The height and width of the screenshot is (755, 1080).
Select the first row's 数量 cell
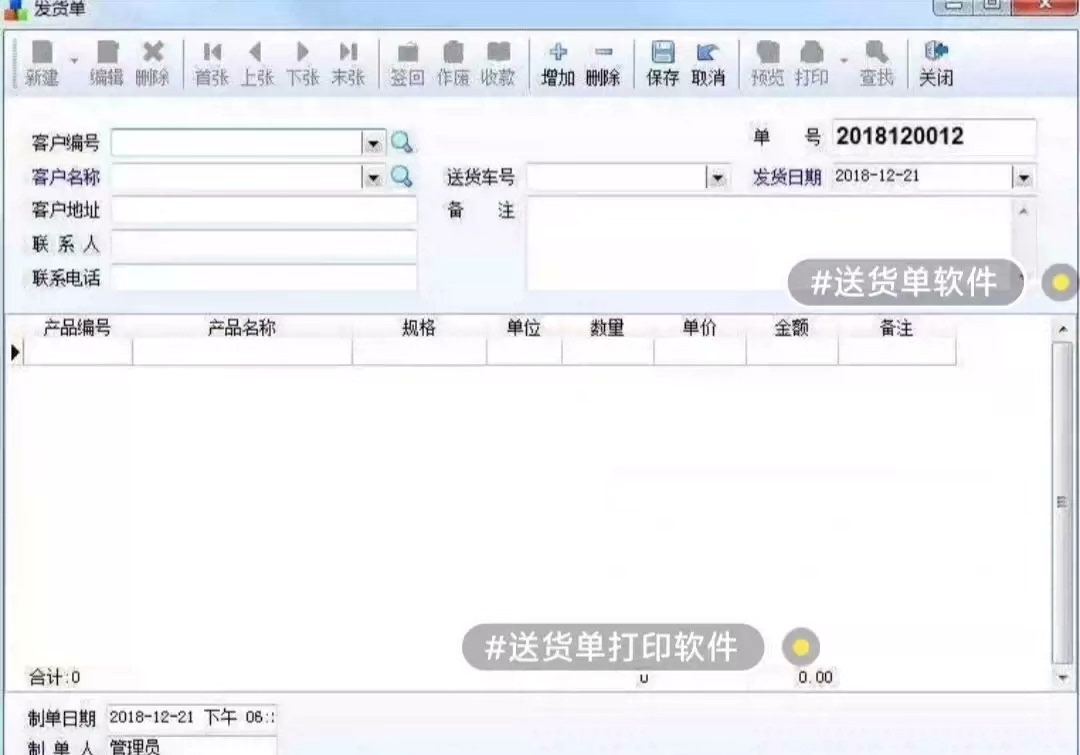(608, 352)
